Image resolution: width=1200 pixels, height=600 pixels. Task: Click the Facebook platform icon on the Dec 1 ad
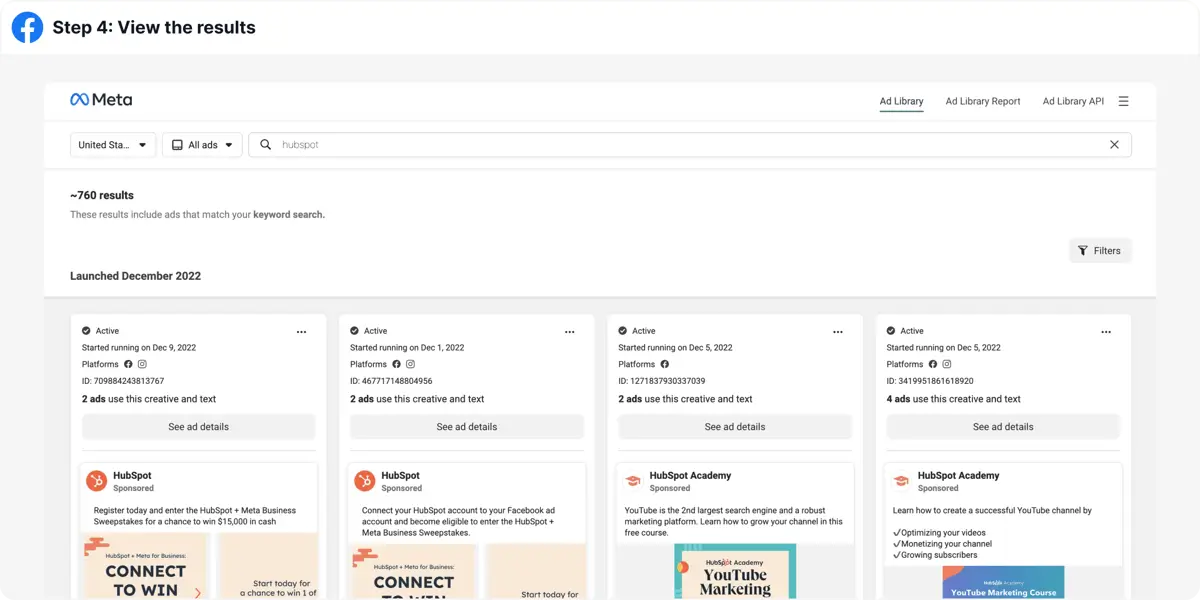(396, 365)
